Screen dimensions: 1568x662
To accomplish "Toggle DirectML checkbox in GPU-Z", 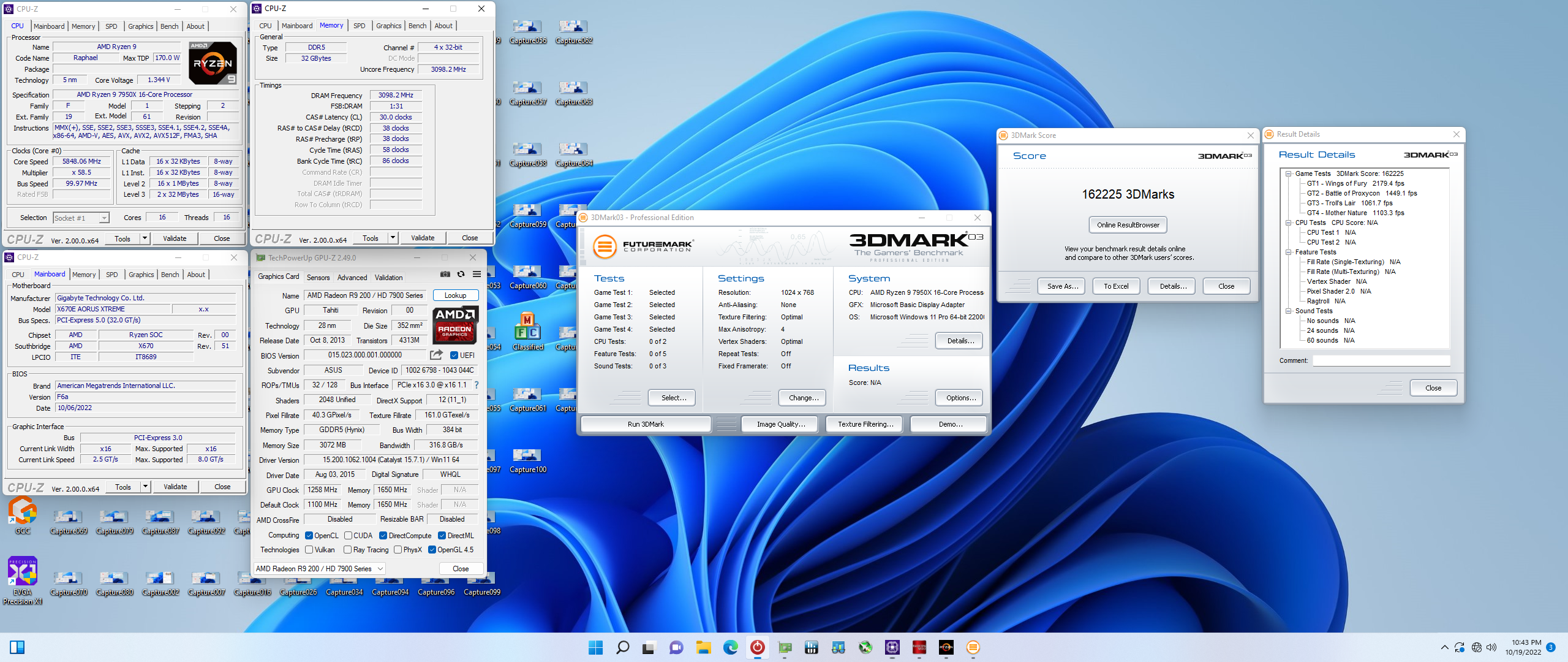I will click(442, 536).
